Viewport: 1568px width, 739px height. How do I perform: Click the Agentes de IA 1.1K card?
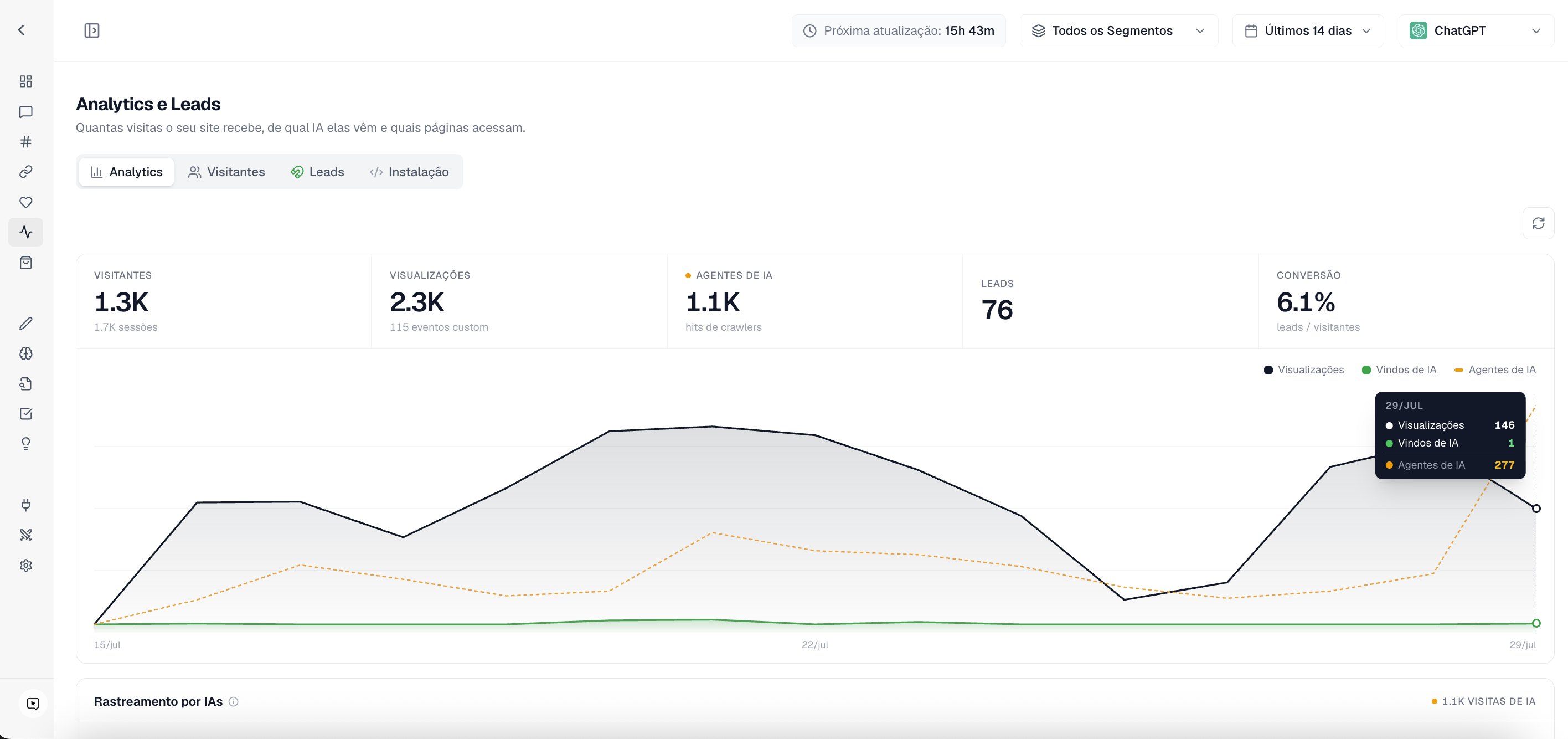[x=815, y=301]
